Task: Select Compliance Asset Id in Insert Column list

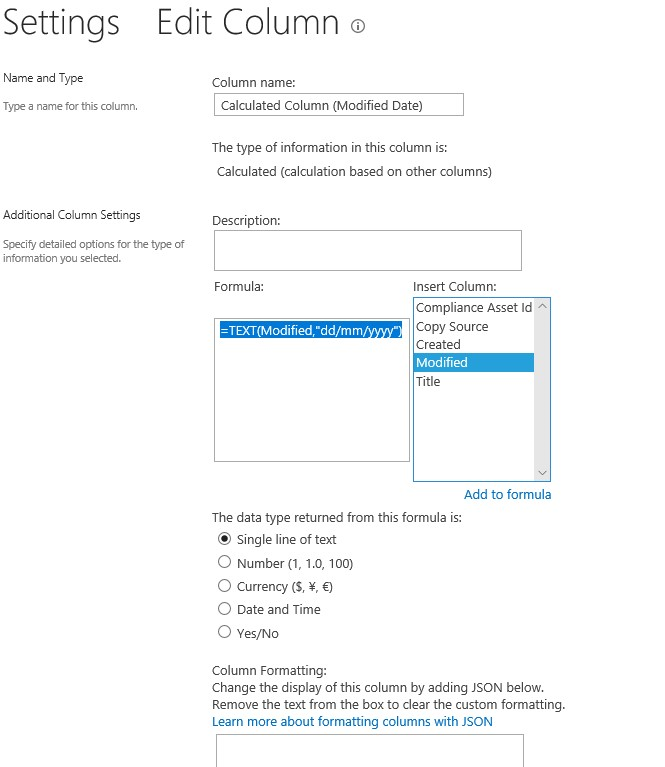Action: coord(474,308)
